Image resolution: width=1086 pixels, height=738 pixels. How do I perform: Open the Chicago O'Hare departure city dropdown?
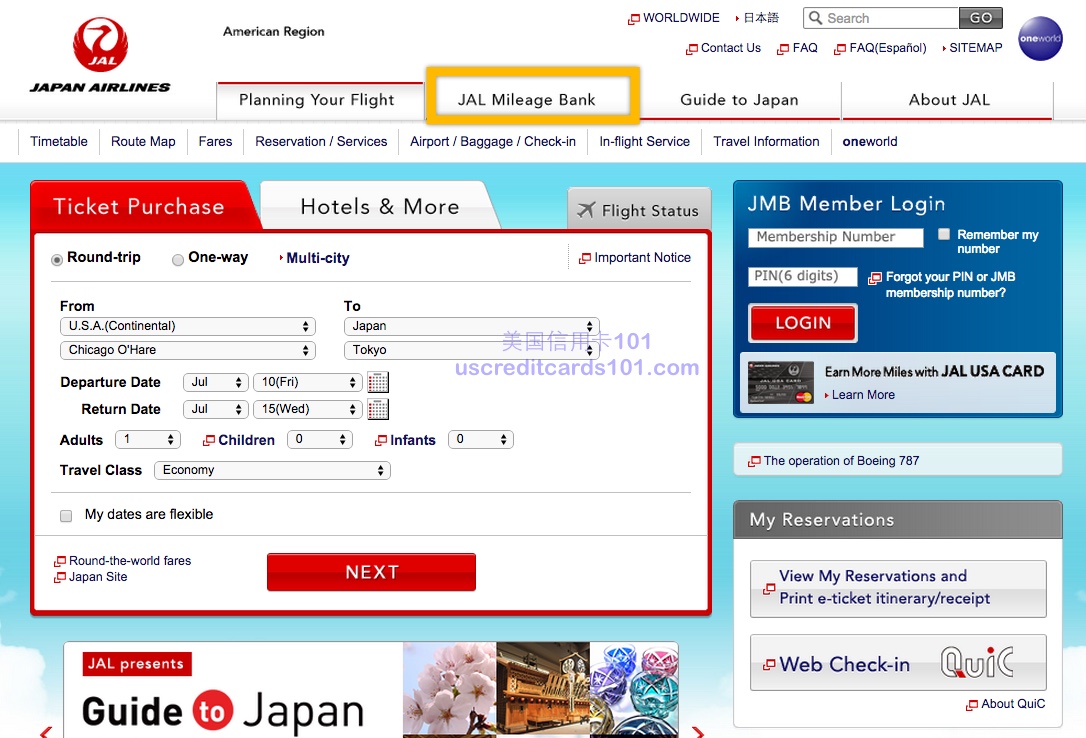click(188, 351)
